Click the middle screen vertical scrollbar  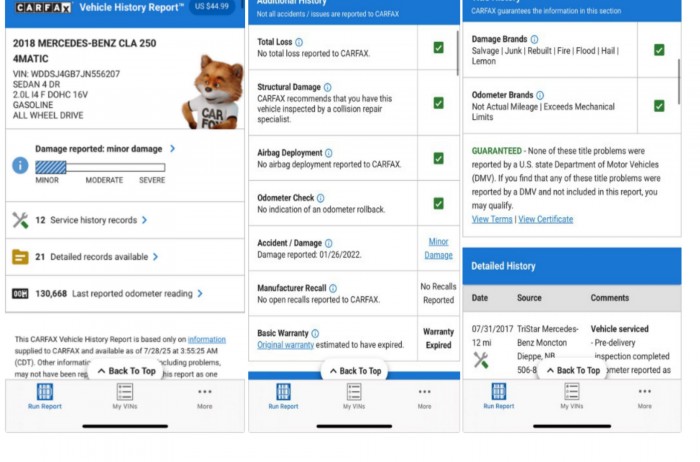point(458,53)
